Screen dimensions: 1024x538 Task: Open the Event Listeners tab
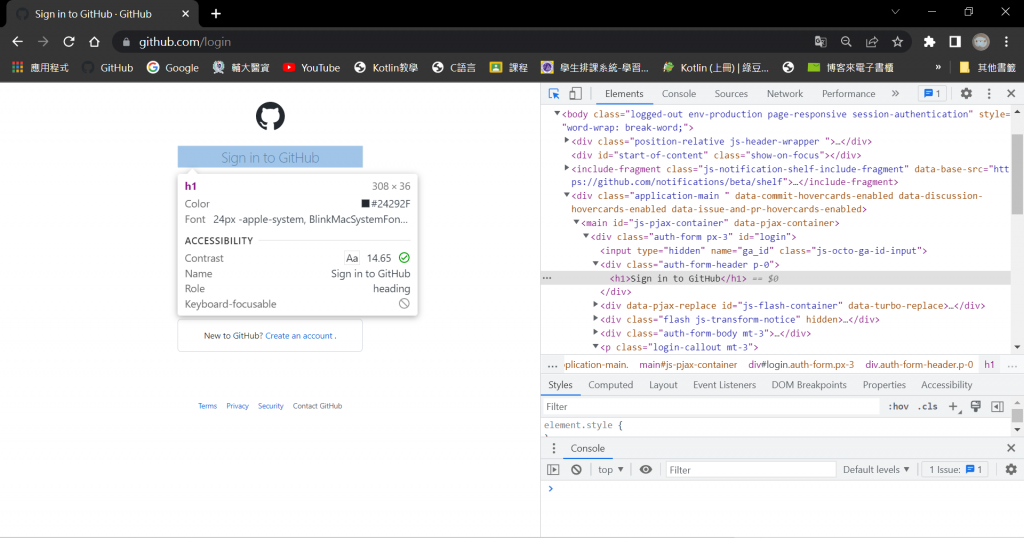(x=724, y=385)
